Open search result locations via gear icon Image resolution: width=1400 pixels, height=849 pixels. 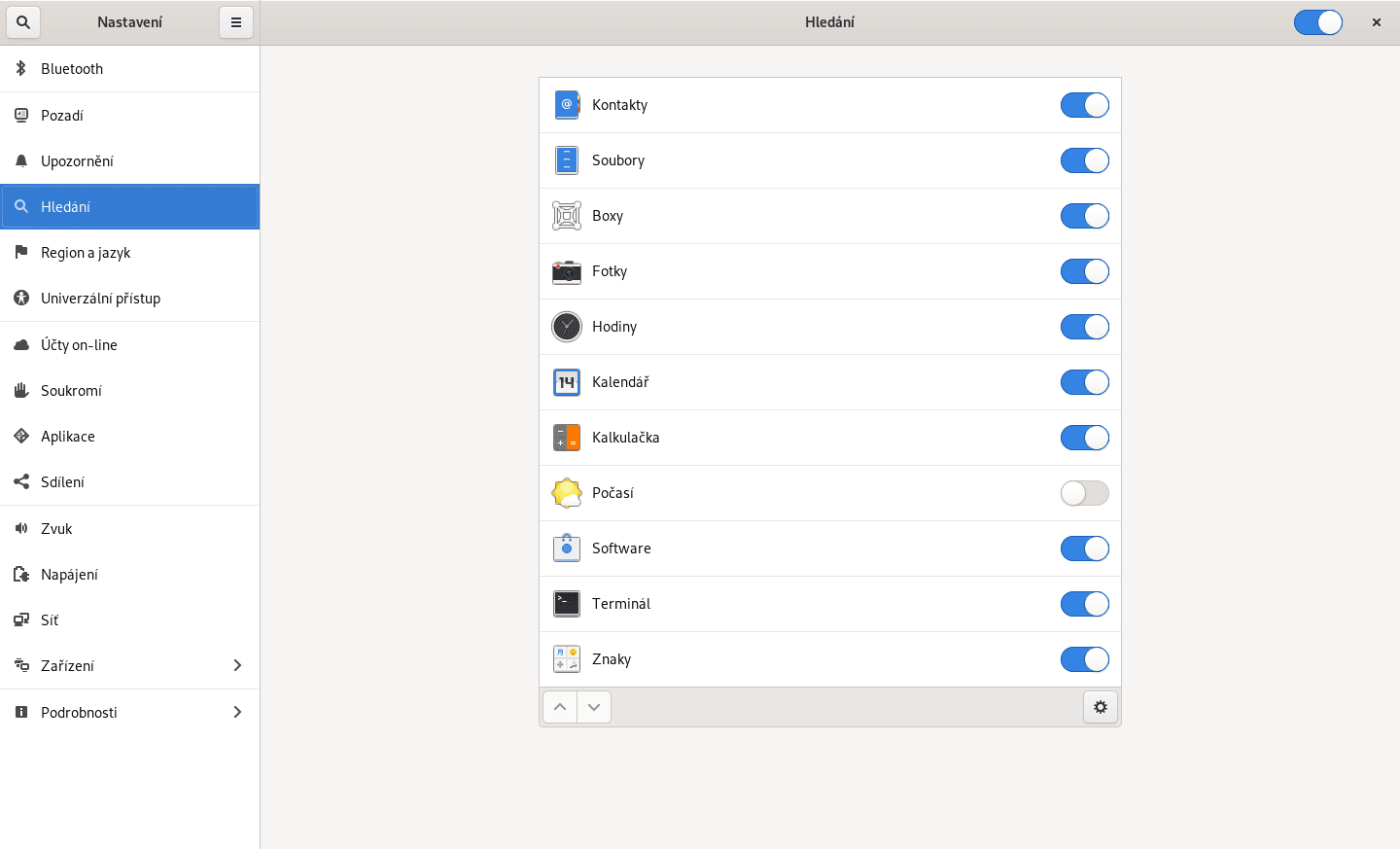coord(1100,707)
